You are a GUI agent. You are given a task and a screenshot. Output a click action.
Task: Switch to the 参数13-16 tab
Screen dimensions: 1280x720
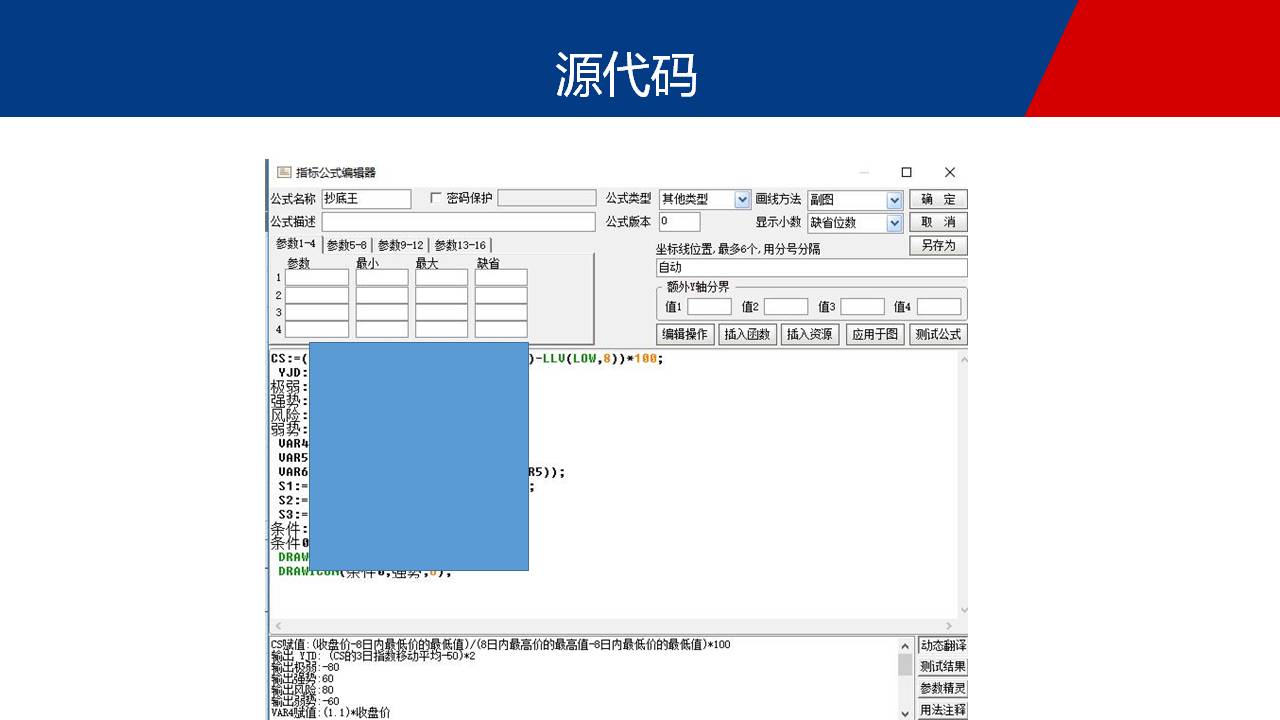(x=460, y=245)
